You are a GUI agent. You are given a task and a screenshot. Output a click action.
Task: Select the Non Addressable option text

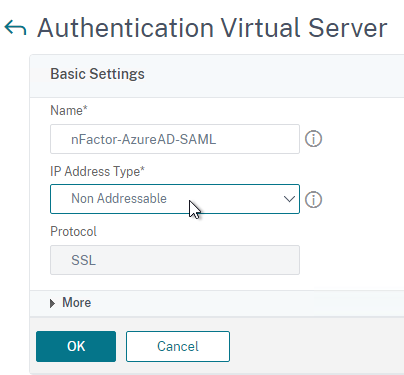click(119, 199)
